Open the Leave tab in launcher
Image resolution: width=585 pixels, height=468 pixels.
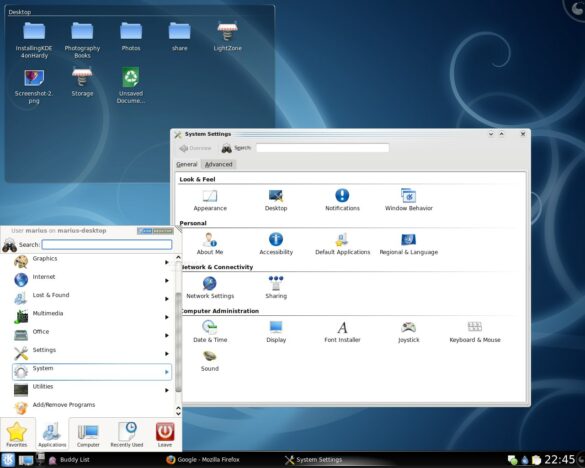pos(165,434)
